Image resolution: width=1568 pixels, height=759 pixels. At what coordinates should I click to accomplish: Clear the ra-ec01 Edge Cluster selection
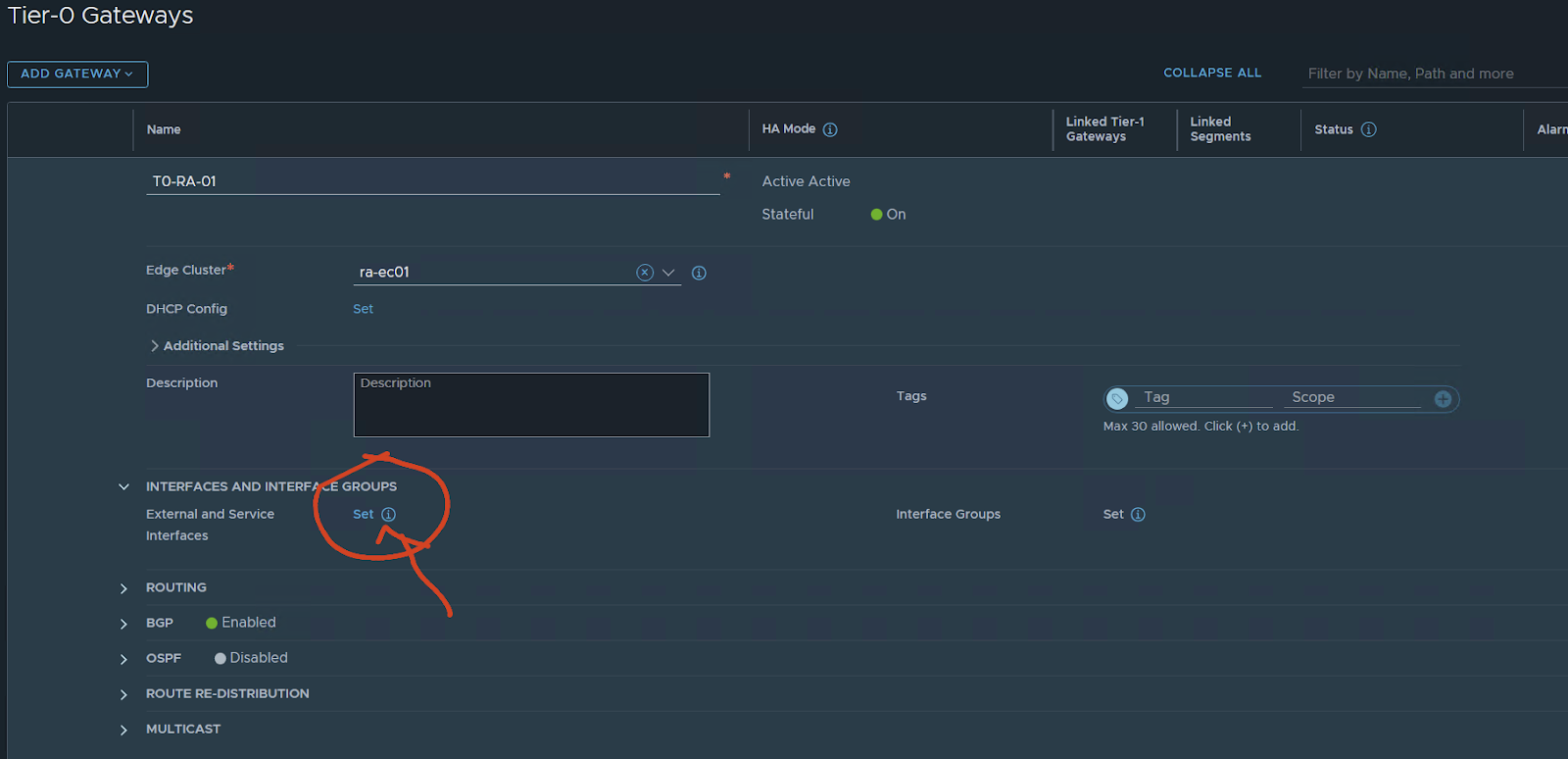(645, 273)
